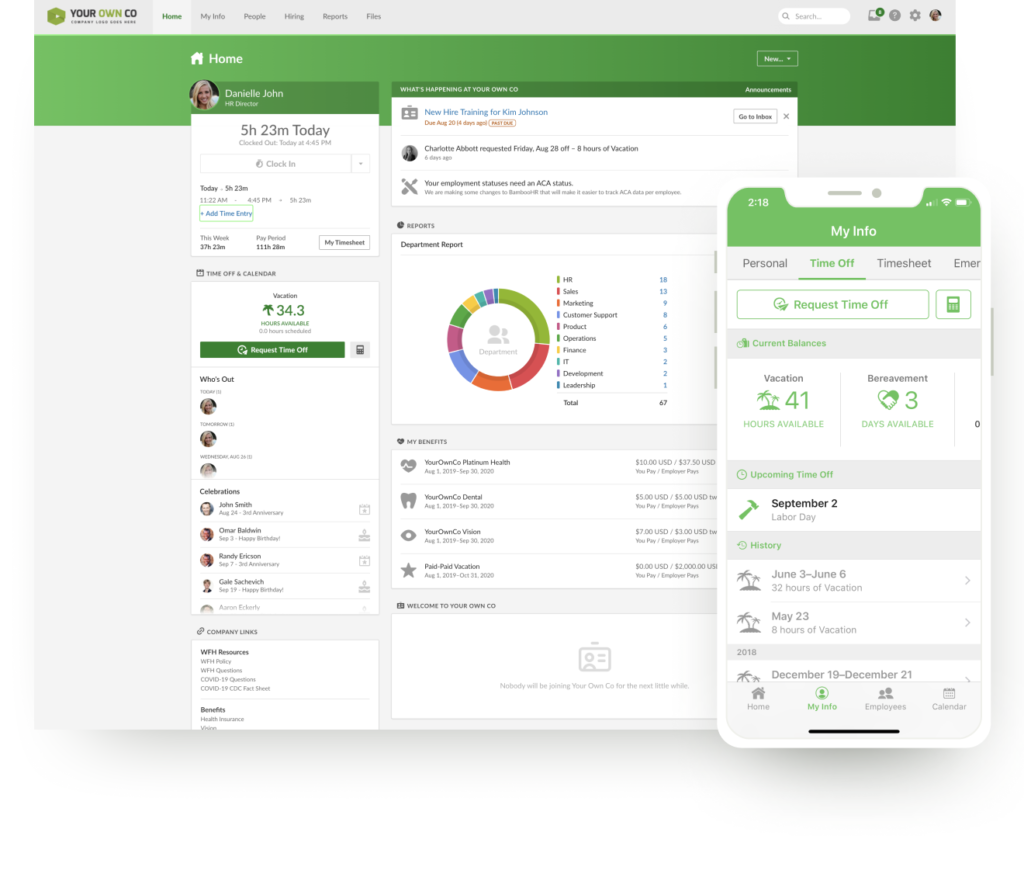This screenshot has width=1024, height=874.
Task: Open the notifications inbox icon
Action: 872,15
